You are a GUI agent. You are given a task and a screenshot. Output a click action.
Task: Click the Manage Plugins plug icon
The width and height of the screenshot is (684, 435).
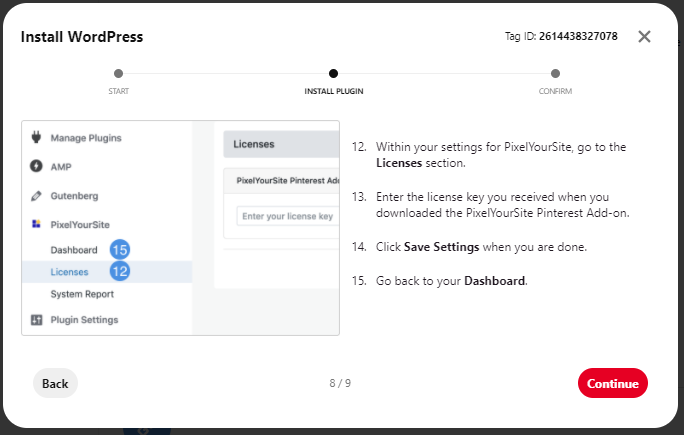click(36, 137)
